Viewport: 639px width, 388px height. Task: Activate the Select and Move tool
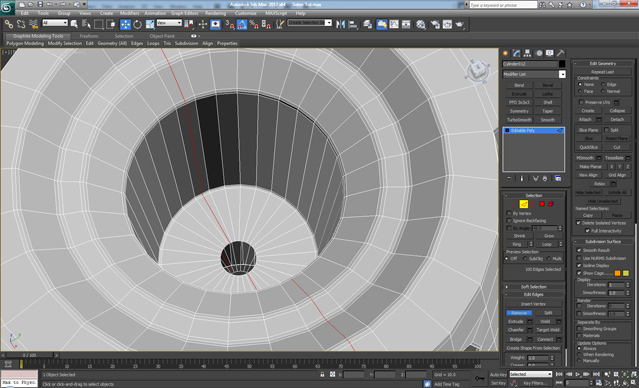(126, 24)
